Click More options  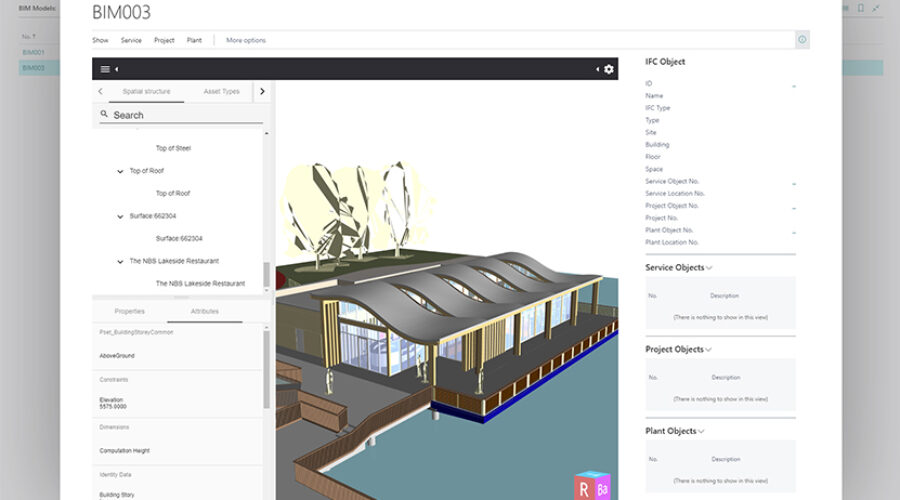click(246, 40)
